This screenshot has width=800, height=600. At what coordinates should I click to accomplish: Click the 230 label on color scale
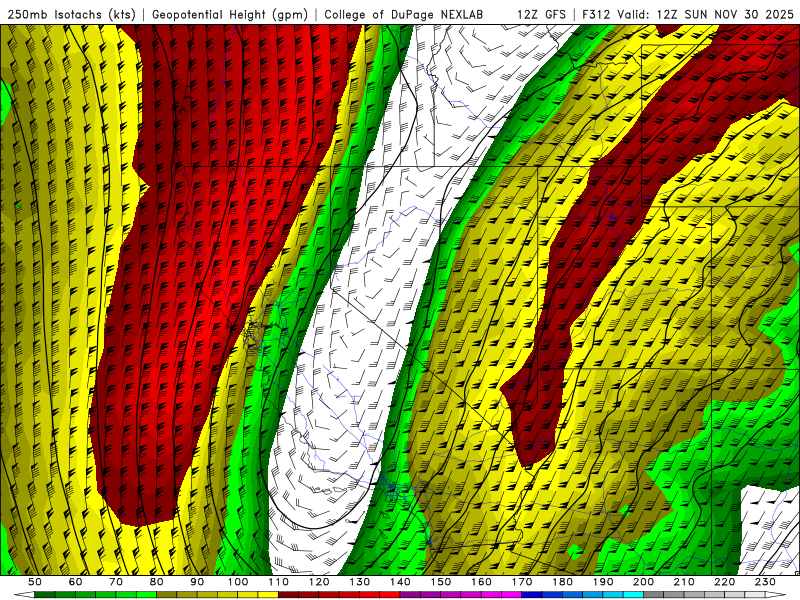tap(765, 582)
